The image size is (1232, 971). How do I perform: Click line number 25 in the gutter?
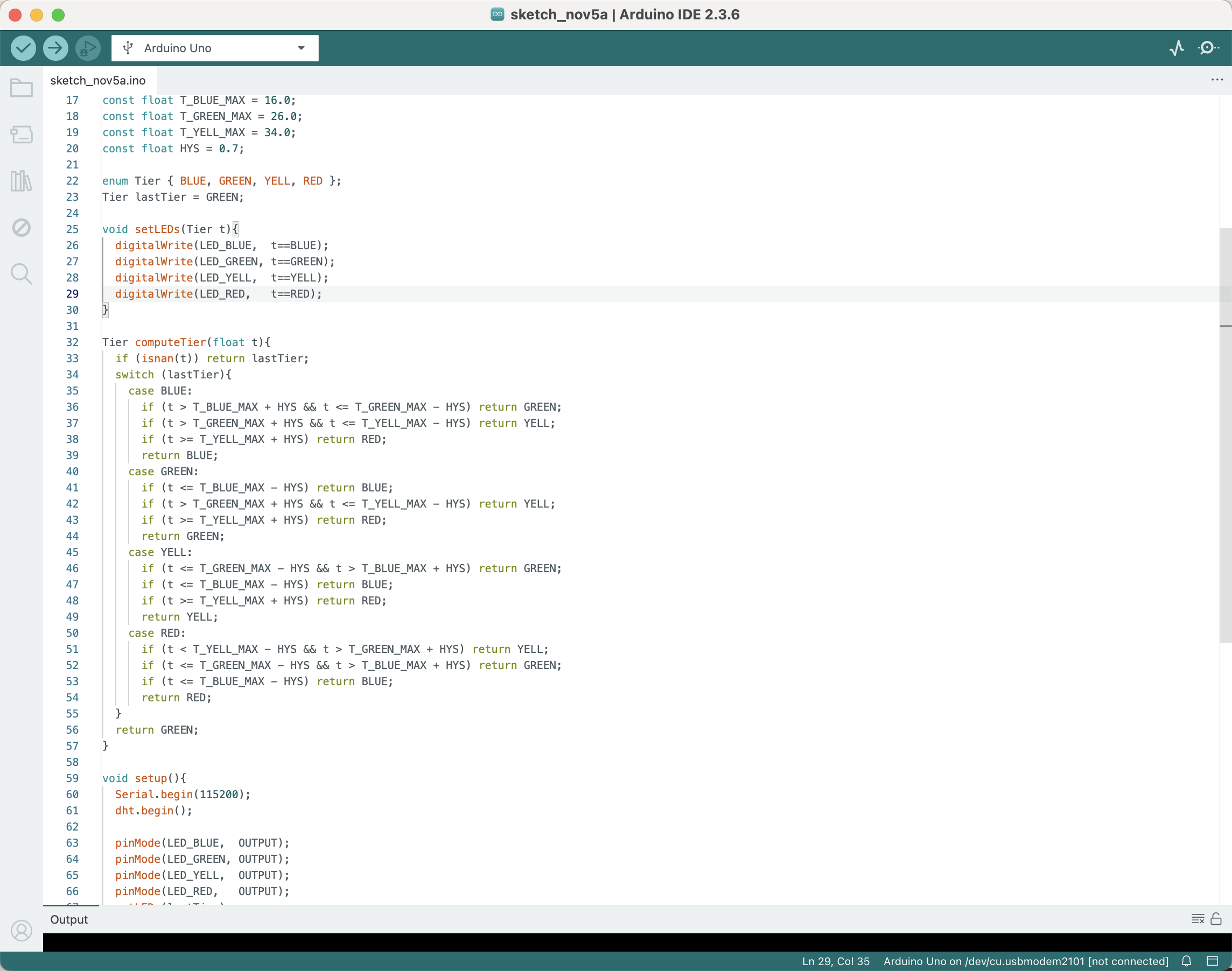[72, 230]
